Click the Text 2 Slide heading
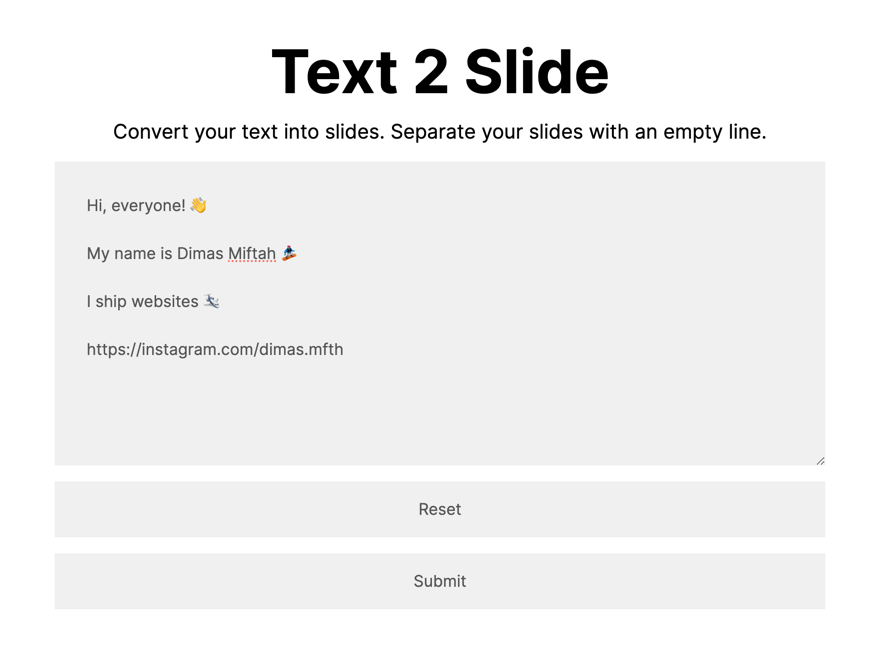This screenshot has width=878, height=663. 439,70
